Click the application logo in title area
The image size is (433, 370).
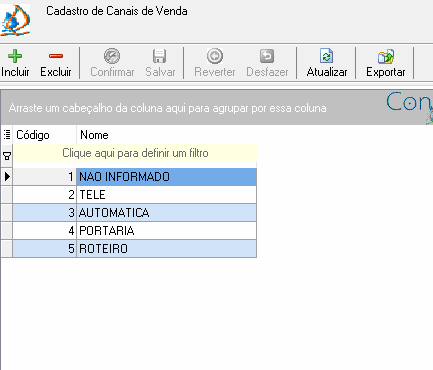(x=15, y=20)
